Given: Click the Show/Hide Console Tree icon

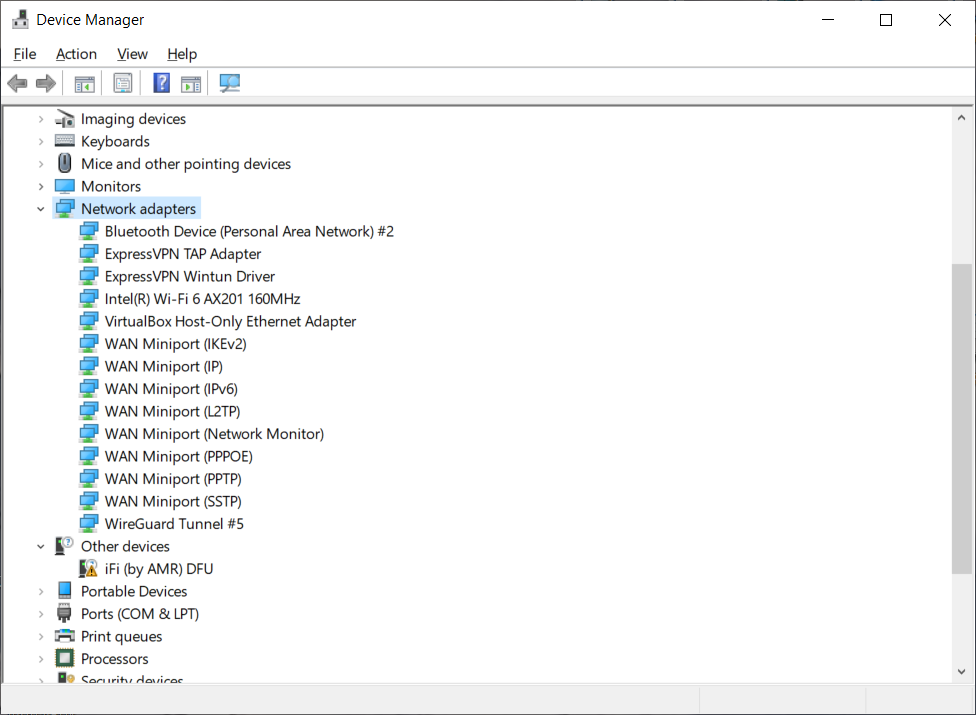Looking at the screenshot, I should coord(85,83).
